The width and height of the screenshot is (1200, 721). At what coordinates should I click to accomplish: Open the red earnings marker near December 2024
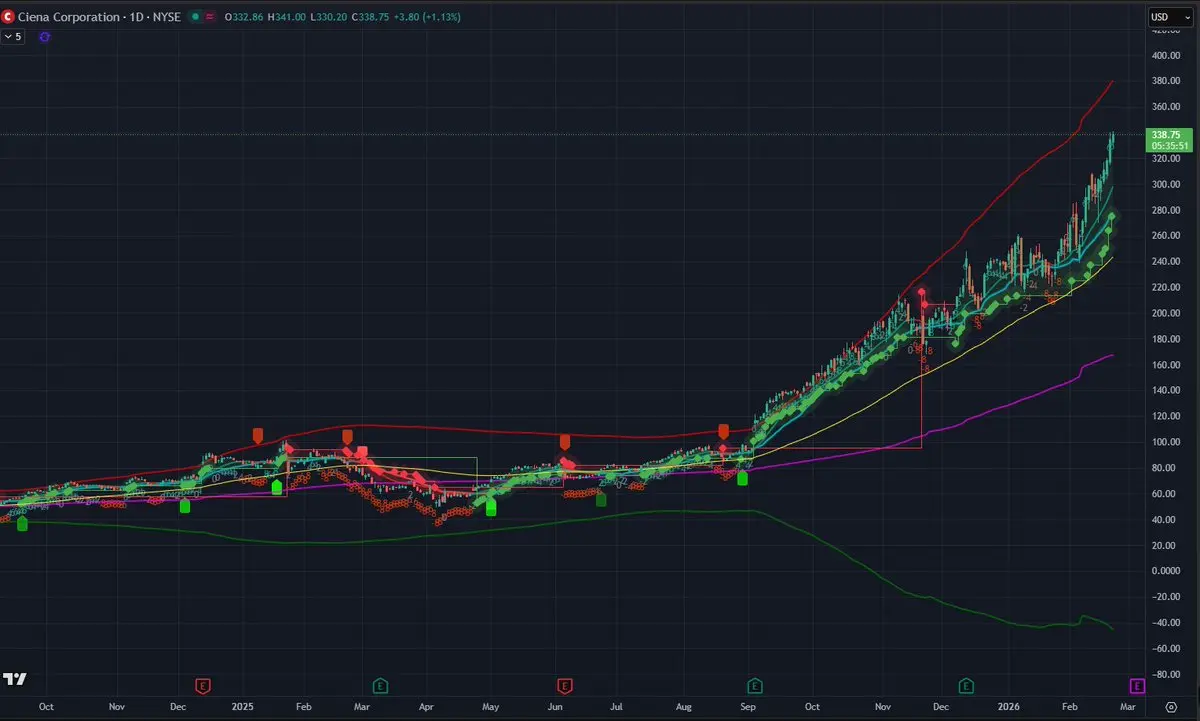203,686
